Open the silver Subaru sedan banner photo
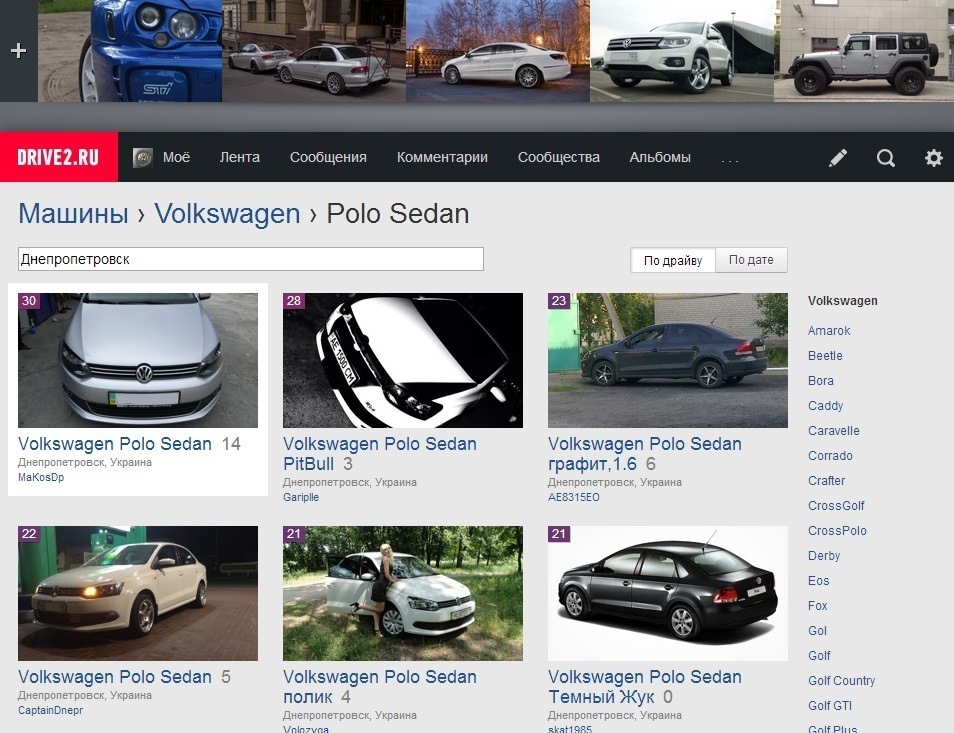954x733 pixels. pos(314,50)
